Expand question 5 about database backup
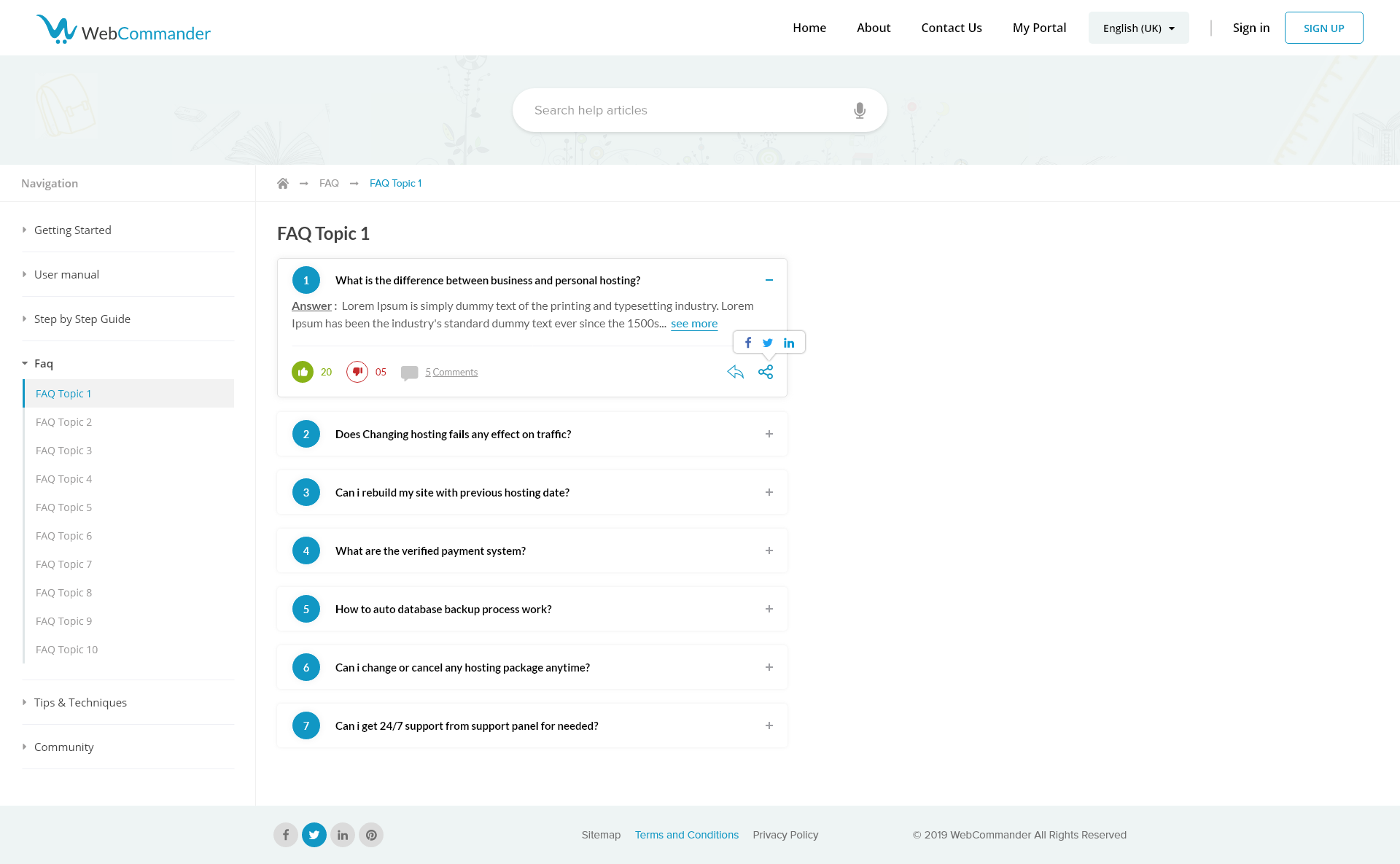The image size is (1400, 864). (x=769, y=609)
